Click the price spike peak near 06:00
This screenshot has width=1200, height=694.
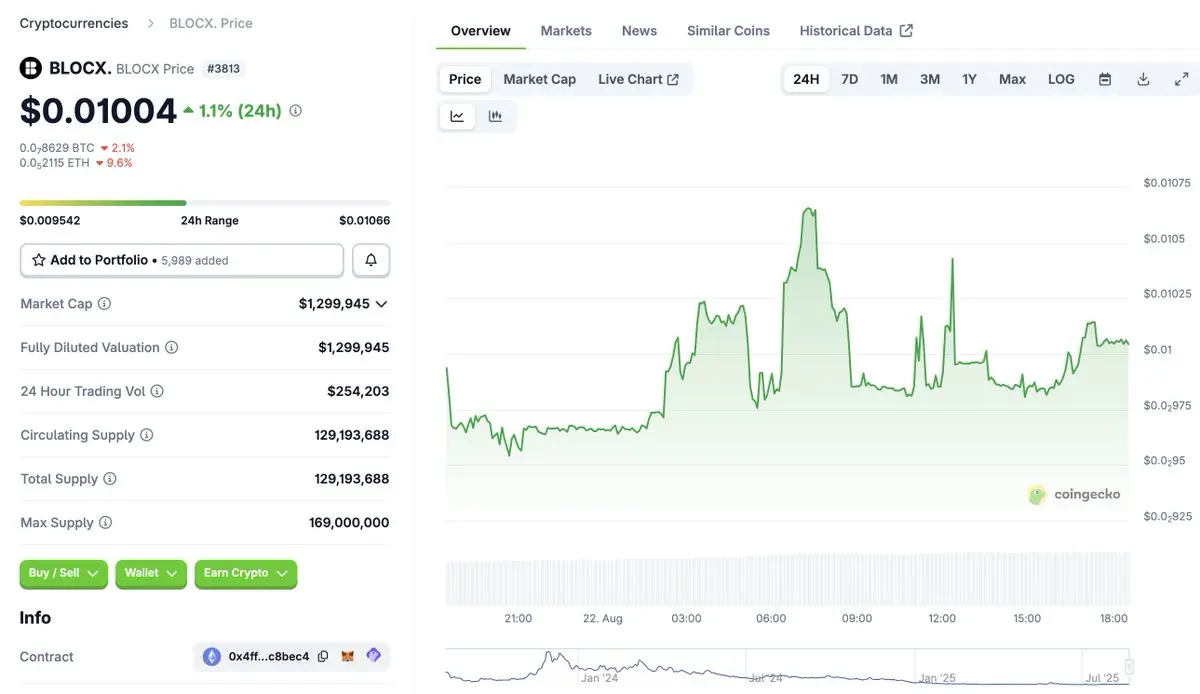808,209
